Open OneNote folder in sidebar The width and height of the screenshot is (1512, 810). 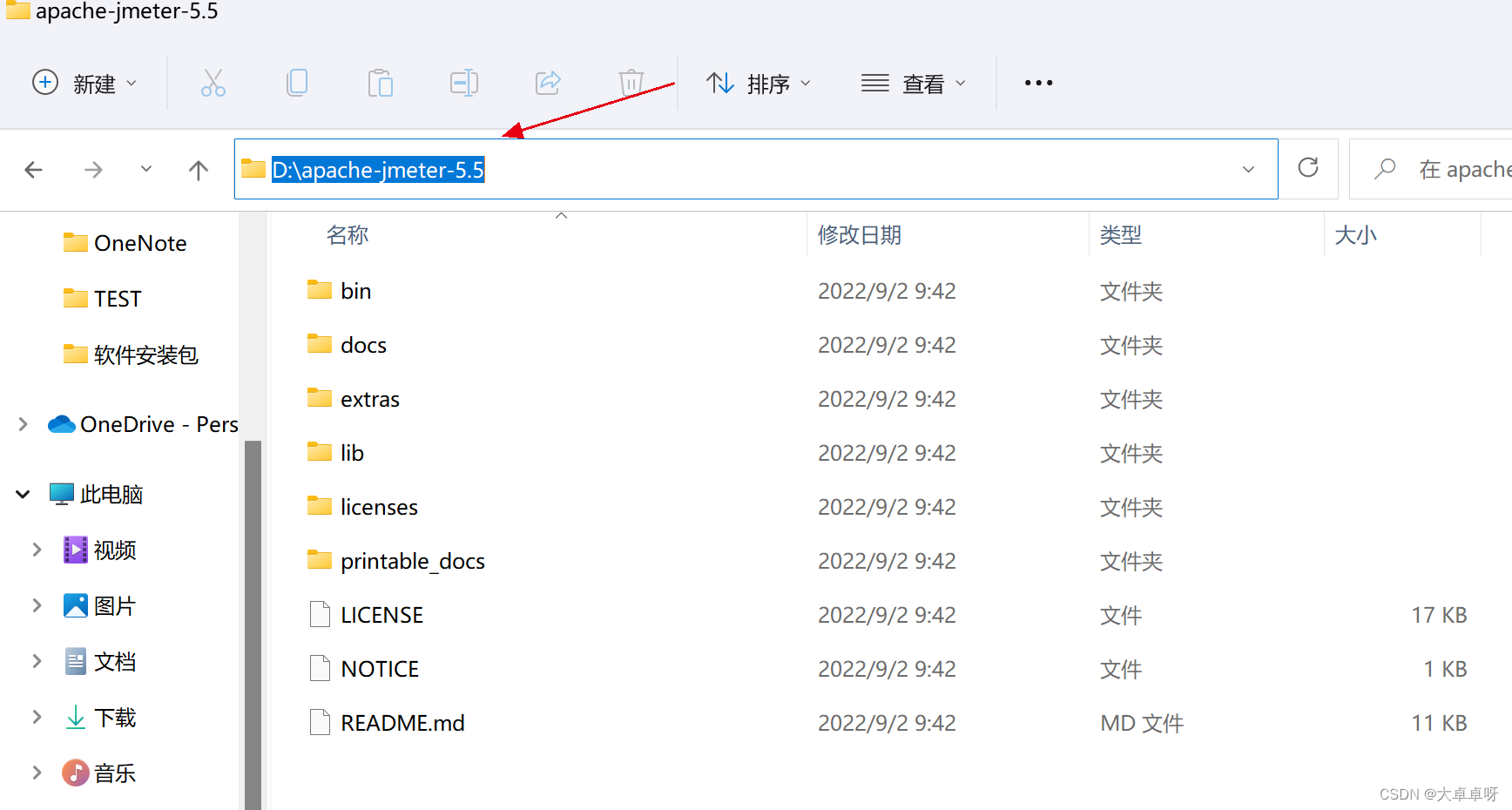[125, 243]
